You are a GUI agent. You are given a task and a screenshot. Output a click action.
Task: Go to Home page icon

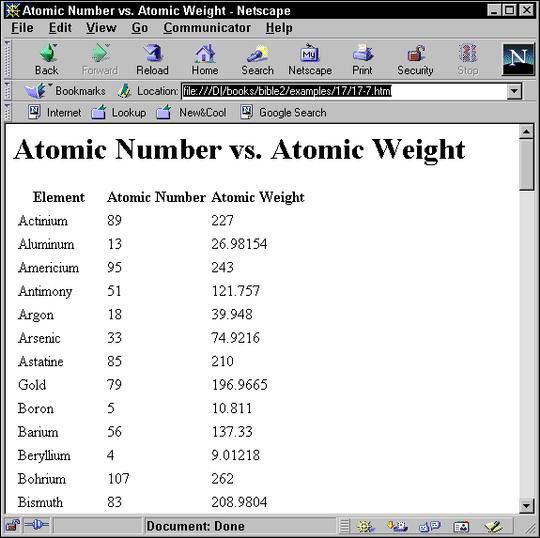click(205, 53)
